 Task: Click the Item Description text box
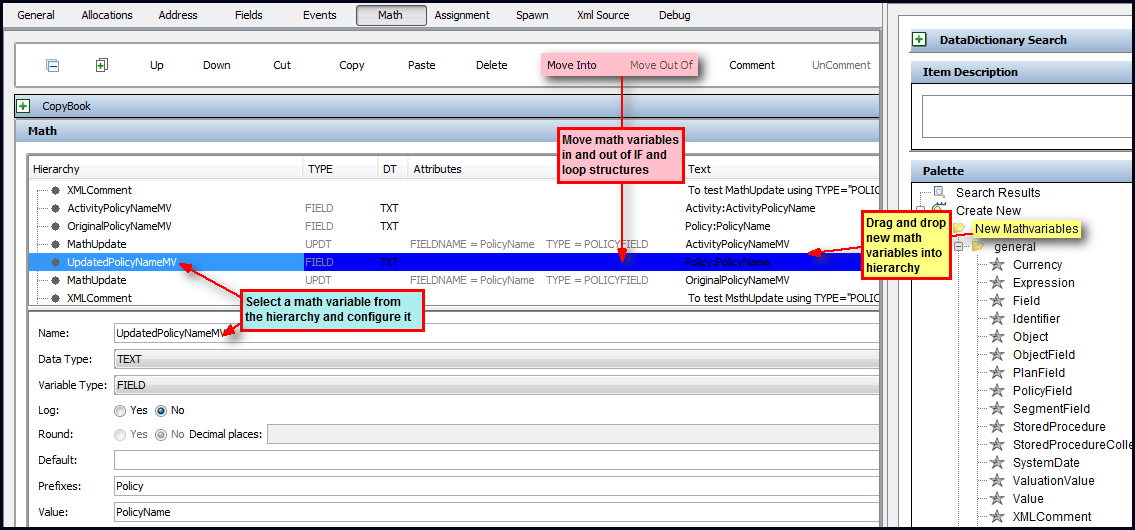click(1028, 116)
